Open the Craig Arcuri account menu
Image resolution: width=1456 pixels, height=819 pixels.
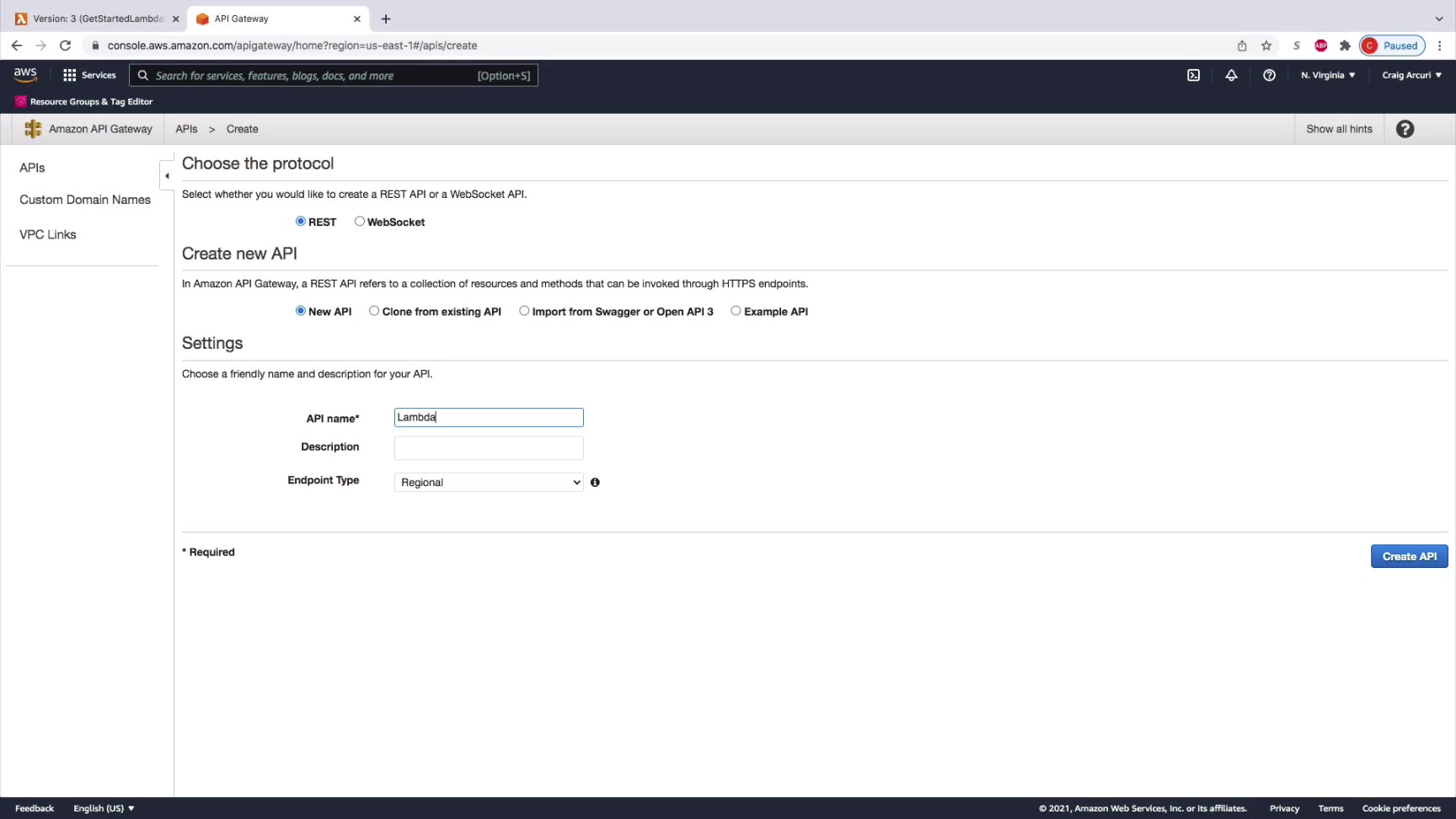click(x=1411, y=75)
